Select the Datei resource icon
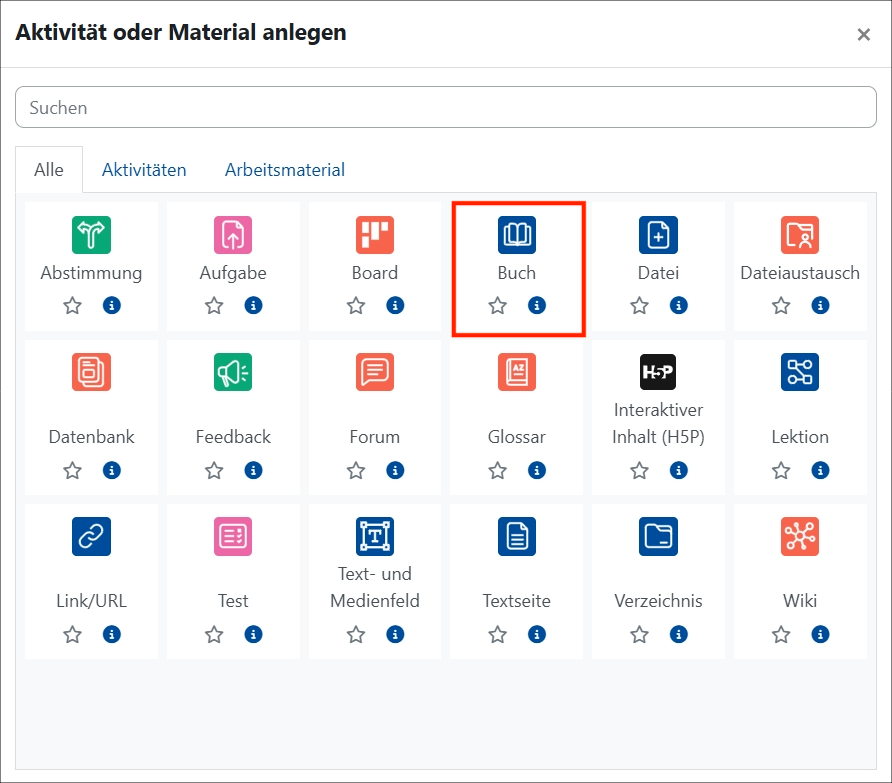 point(658,235)
